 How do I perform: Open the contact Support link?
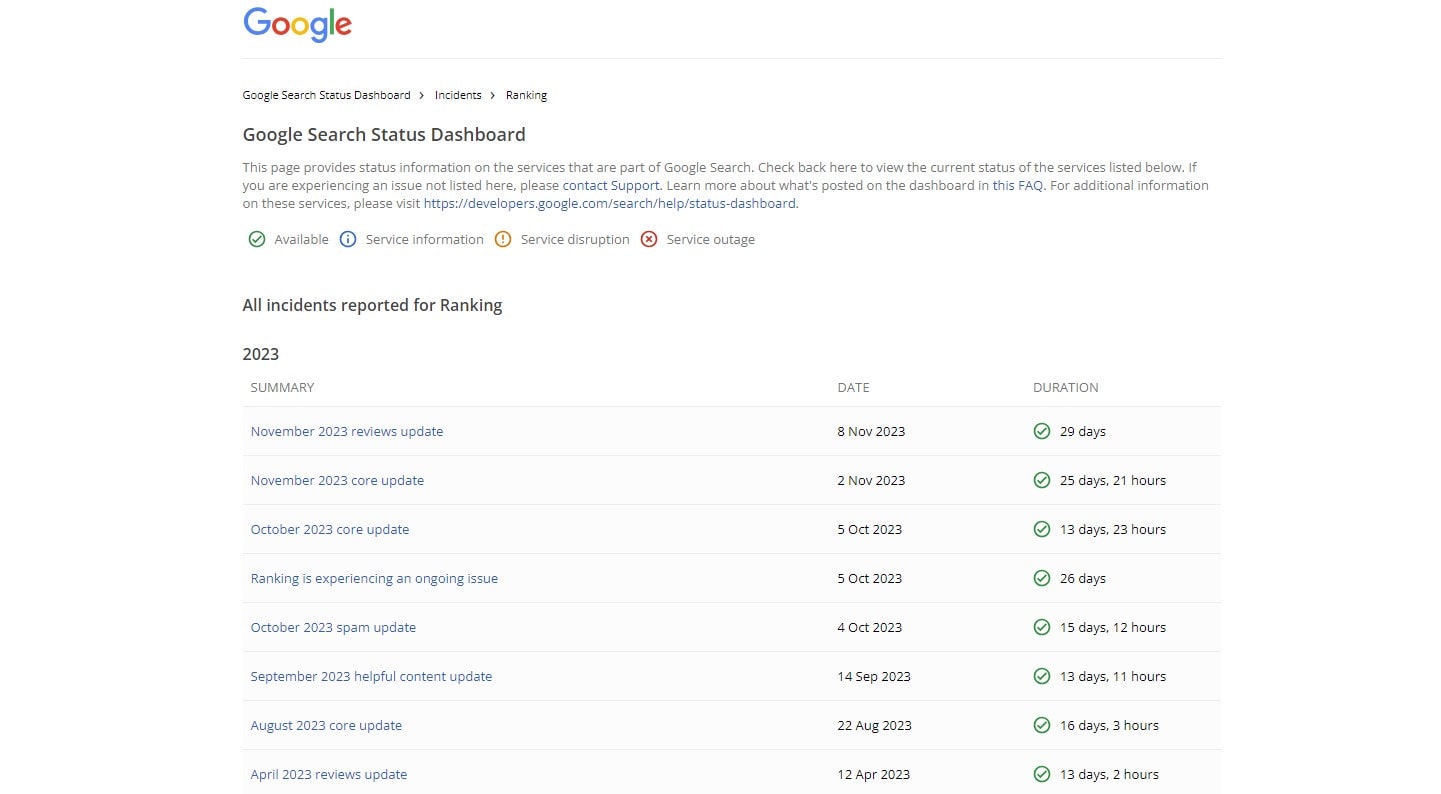tap(611, 185)
